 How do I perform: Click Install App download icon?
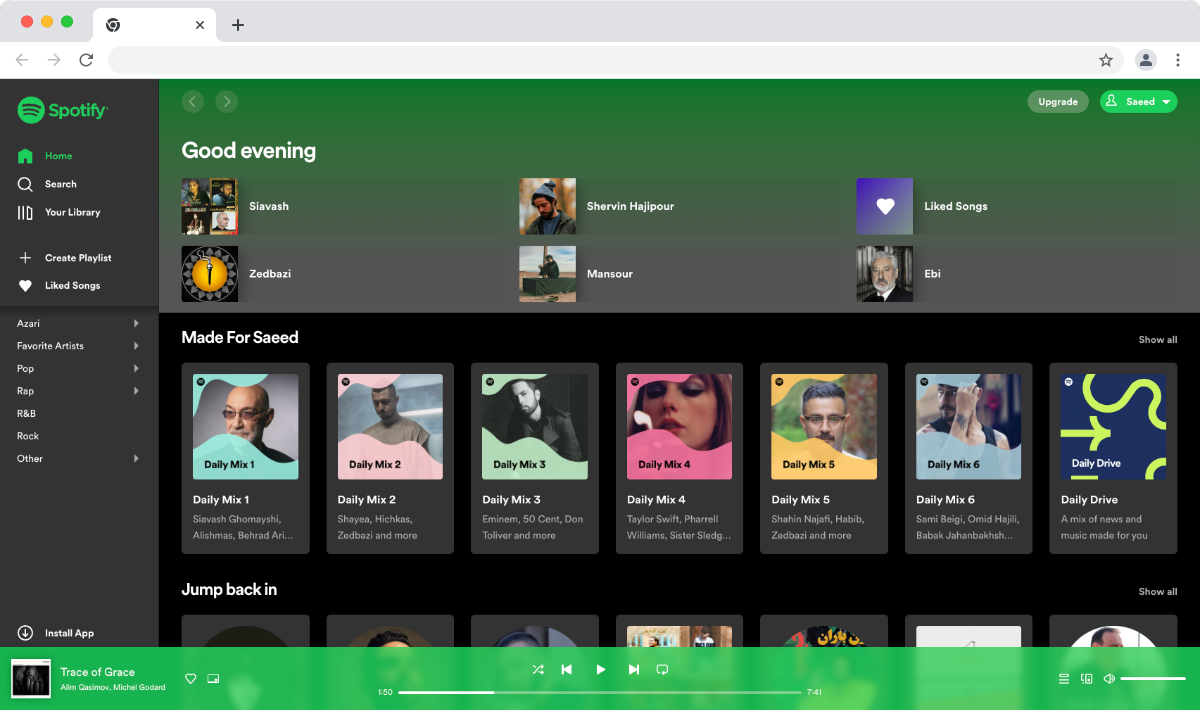tap(26, 633)
